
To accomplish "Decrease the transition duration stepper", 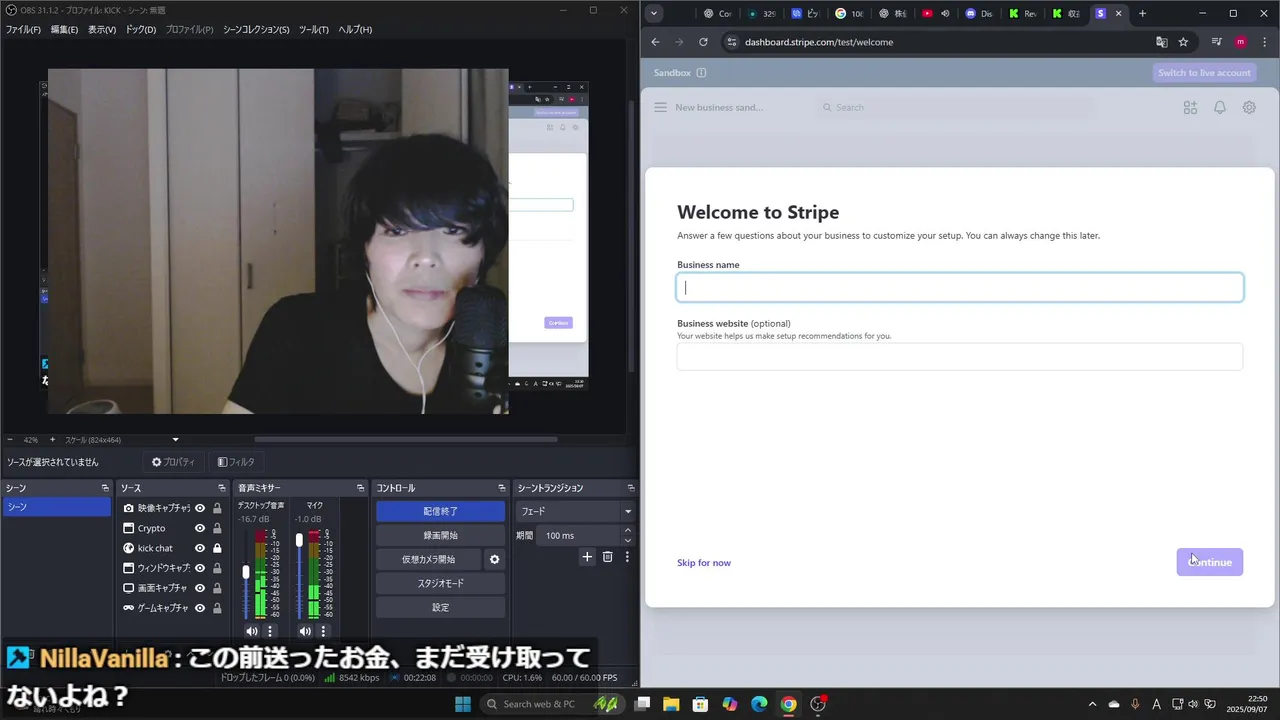I will pos(628,540).
